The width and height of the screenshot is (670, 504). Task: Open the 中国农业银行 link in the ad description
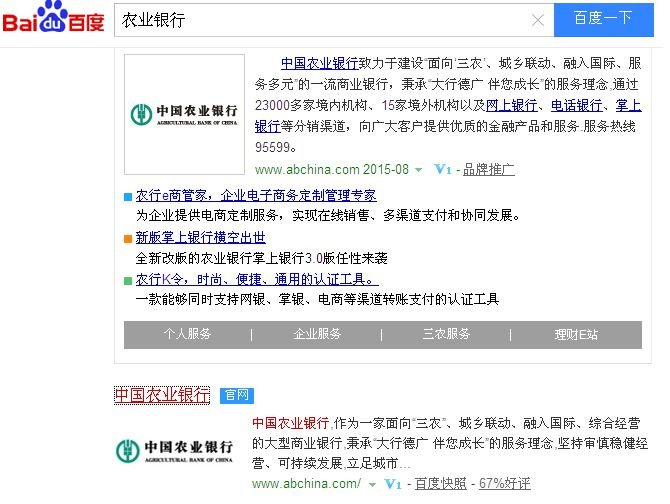click(x=319, y=63)
